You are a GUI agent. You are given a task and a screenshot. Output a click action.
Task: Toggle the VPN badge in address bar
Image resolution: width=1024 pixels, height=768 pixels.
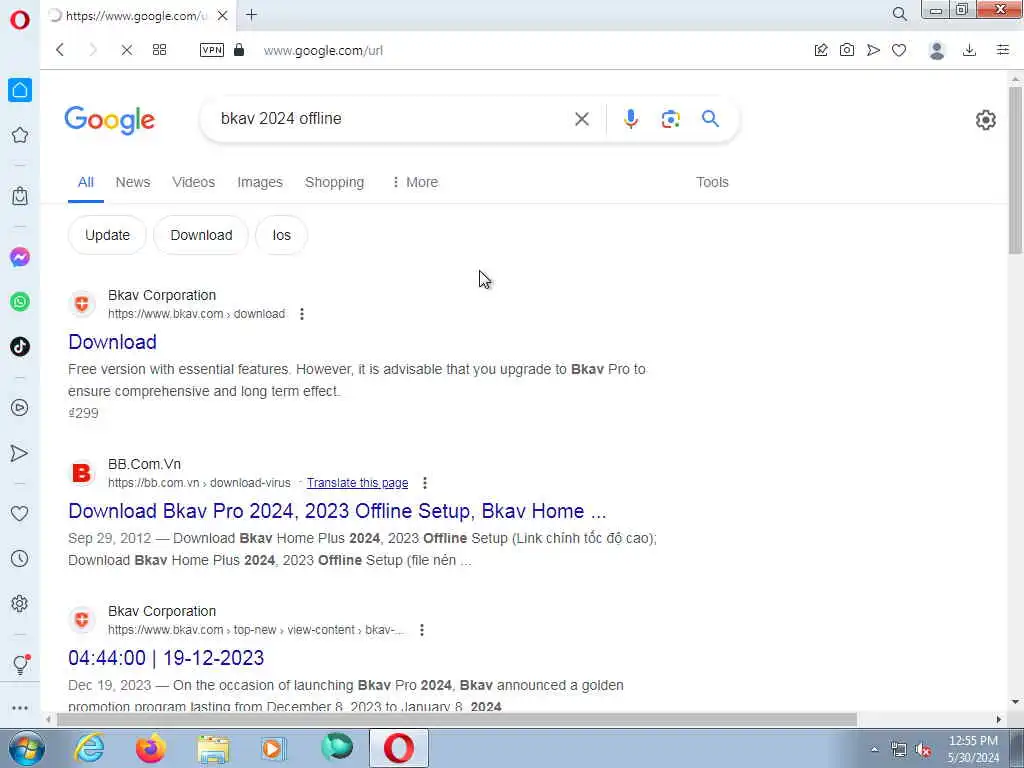coord(212,50)
